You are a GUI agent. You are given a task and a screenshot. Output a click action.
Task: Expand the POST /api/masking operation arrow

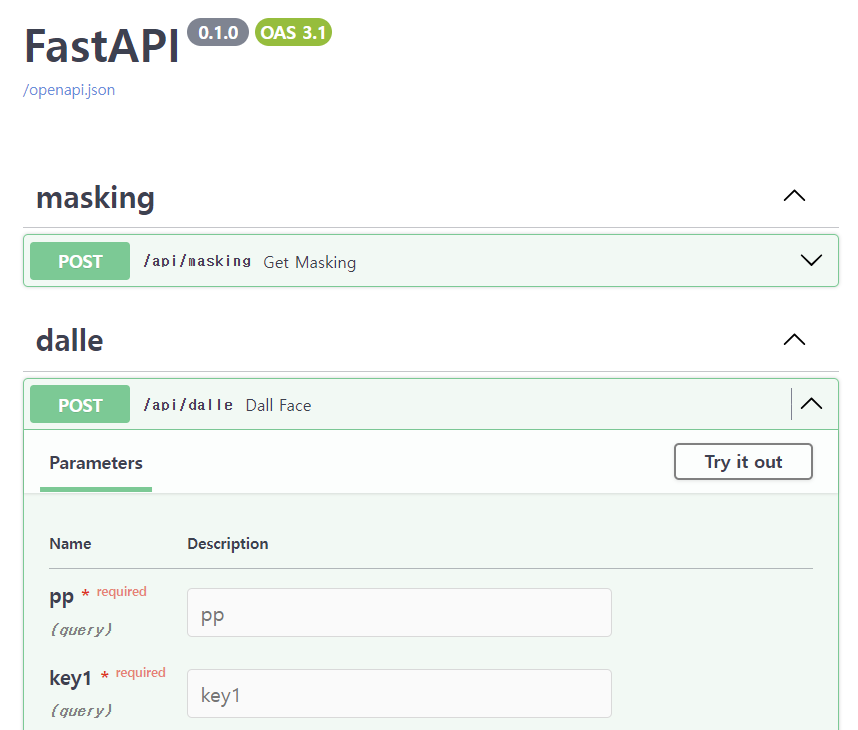click(x=811, y=260)
